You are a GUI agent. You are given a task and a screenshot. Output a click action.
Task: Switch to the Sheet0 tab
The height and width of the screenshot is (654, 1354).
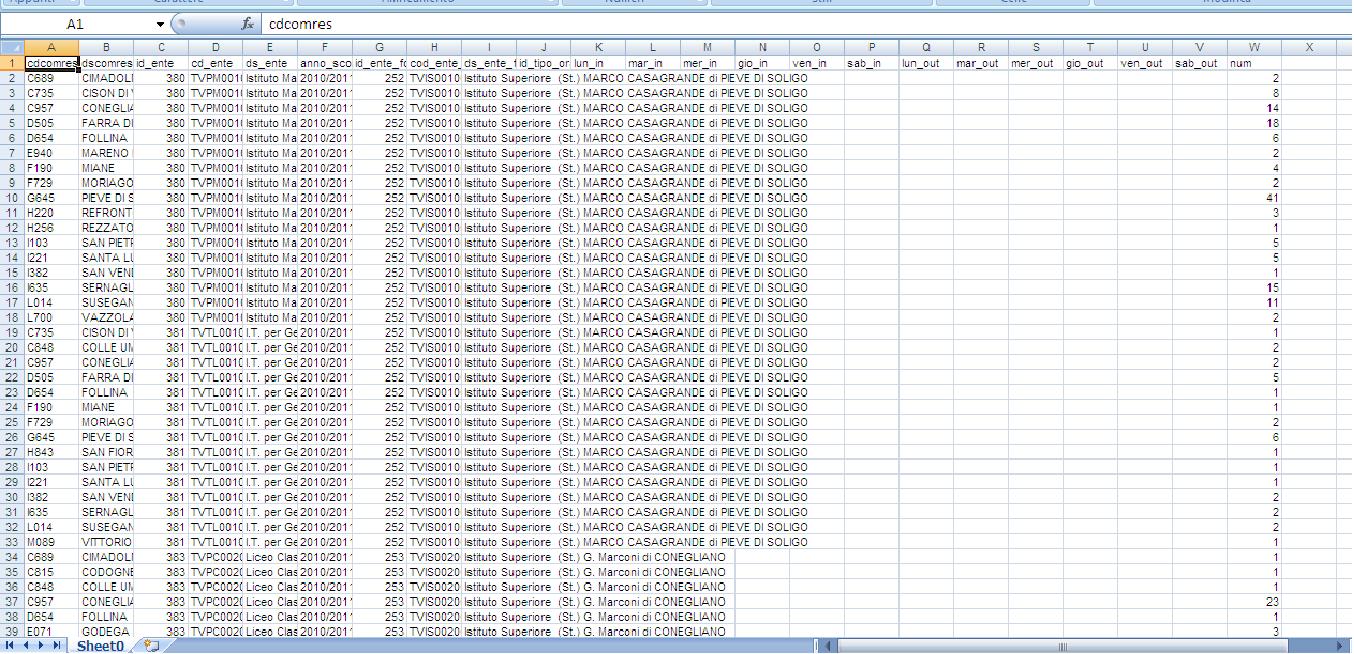(x=100, y=646)
